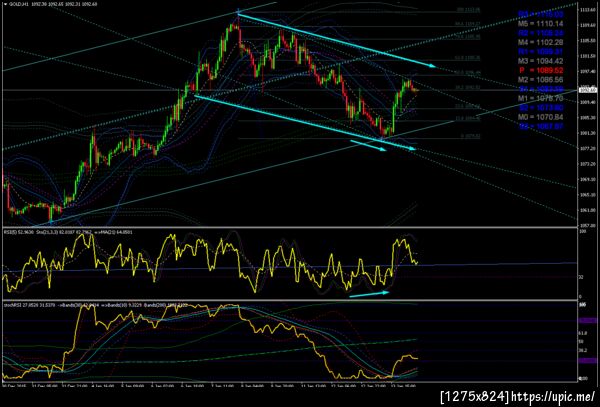Open the https://upic.me watermark link
600x407 pixels.
[553, 397]
